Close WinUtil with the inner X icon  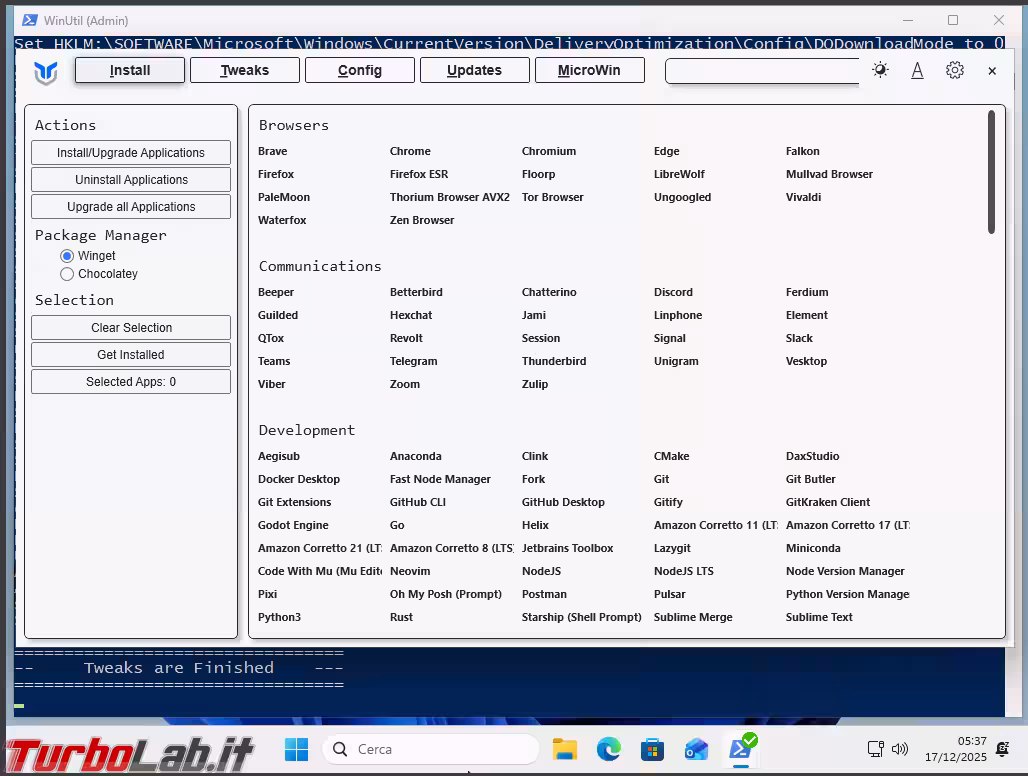992,71
